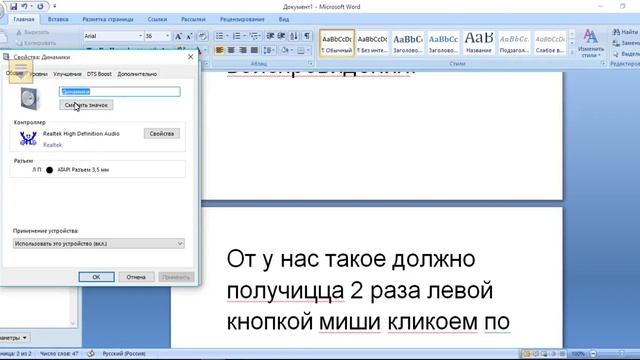
Task: Open paragraph dialog launcher
Action: [x=310, y=64]
